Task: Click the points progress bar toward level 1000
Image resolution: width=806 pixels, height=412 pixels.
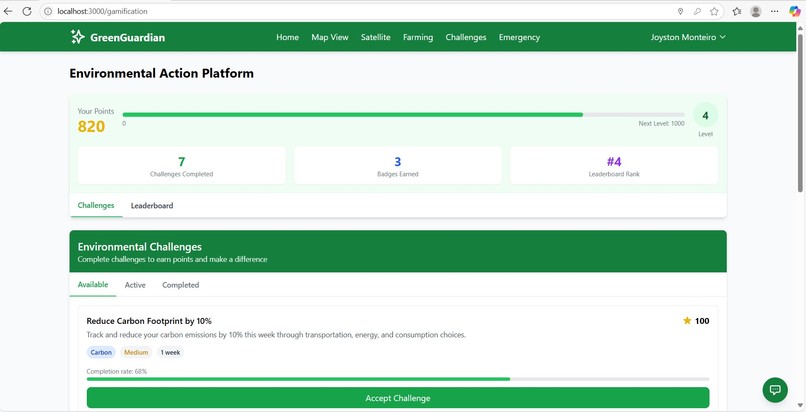Action: 404,115
